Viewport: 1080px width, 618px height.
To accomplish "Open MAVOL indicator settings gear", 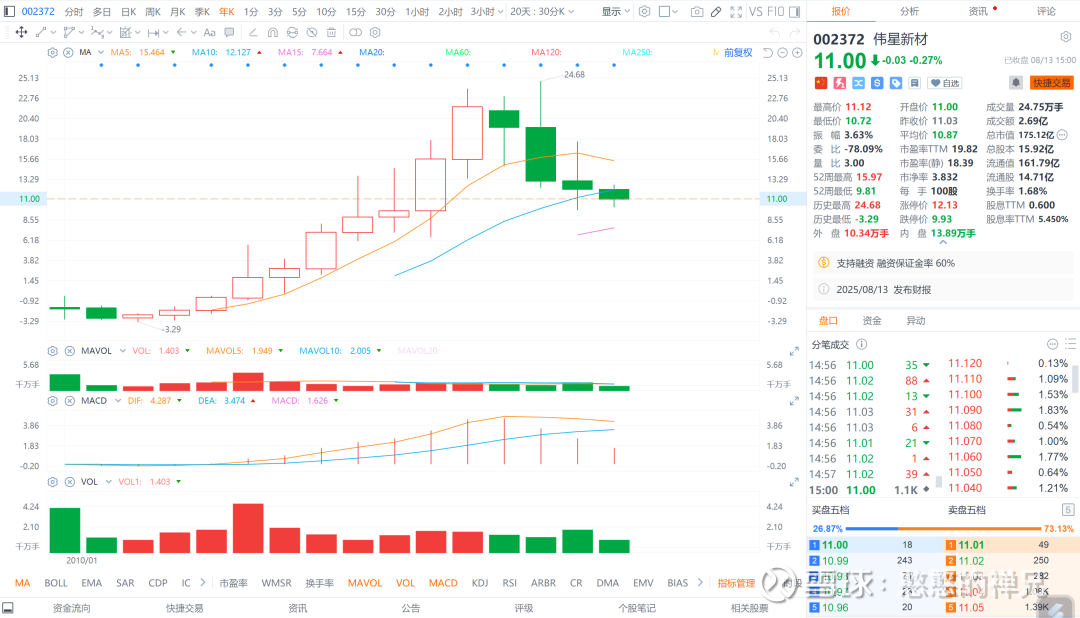I will click(52, 351).
